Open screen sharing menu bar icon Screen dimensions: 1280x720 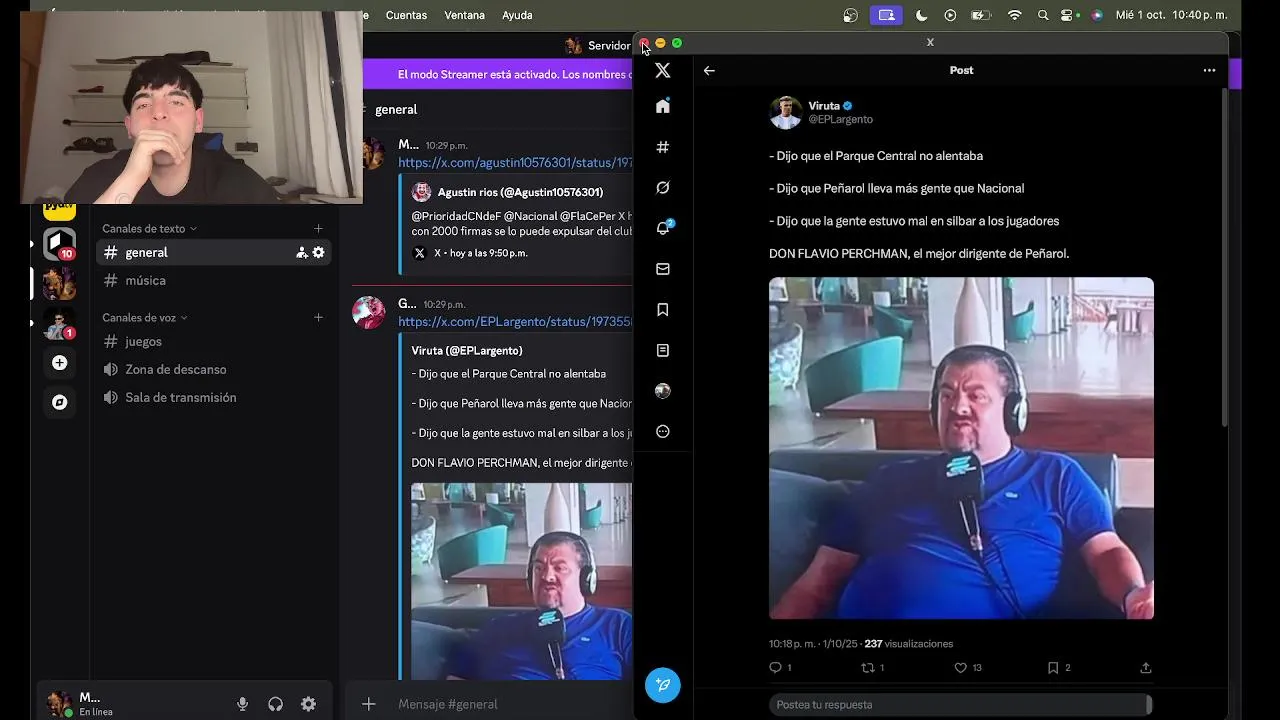[x=885, y=15]
